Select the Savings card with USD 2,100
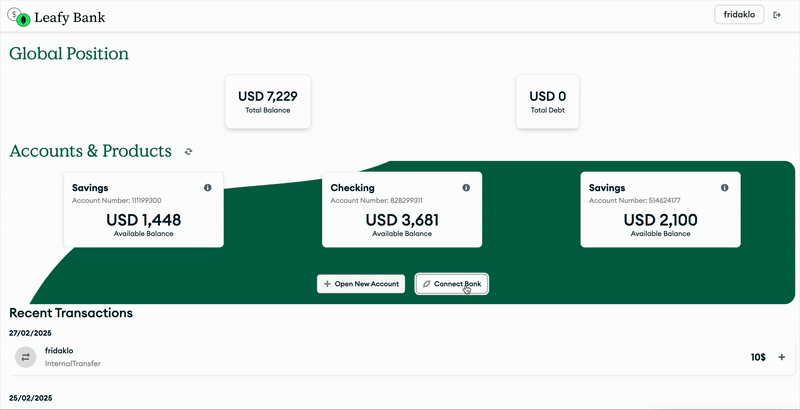800x410 pixels. 660,209
